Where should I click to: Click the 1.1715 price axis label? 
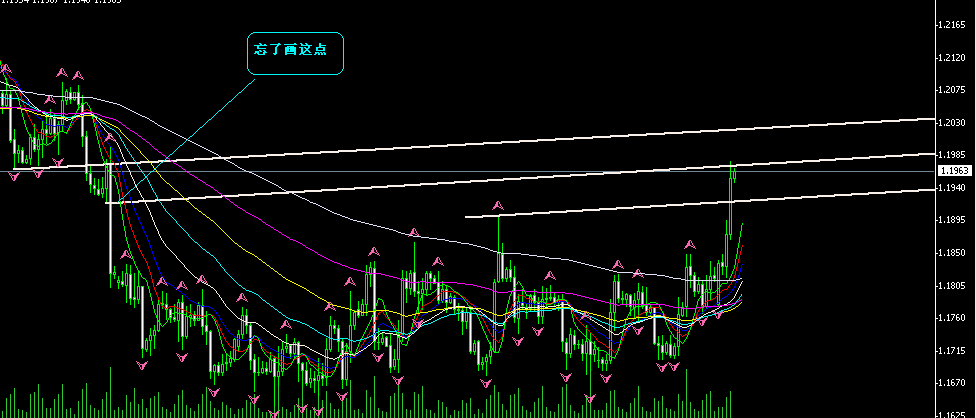click(x=952, y=351)
